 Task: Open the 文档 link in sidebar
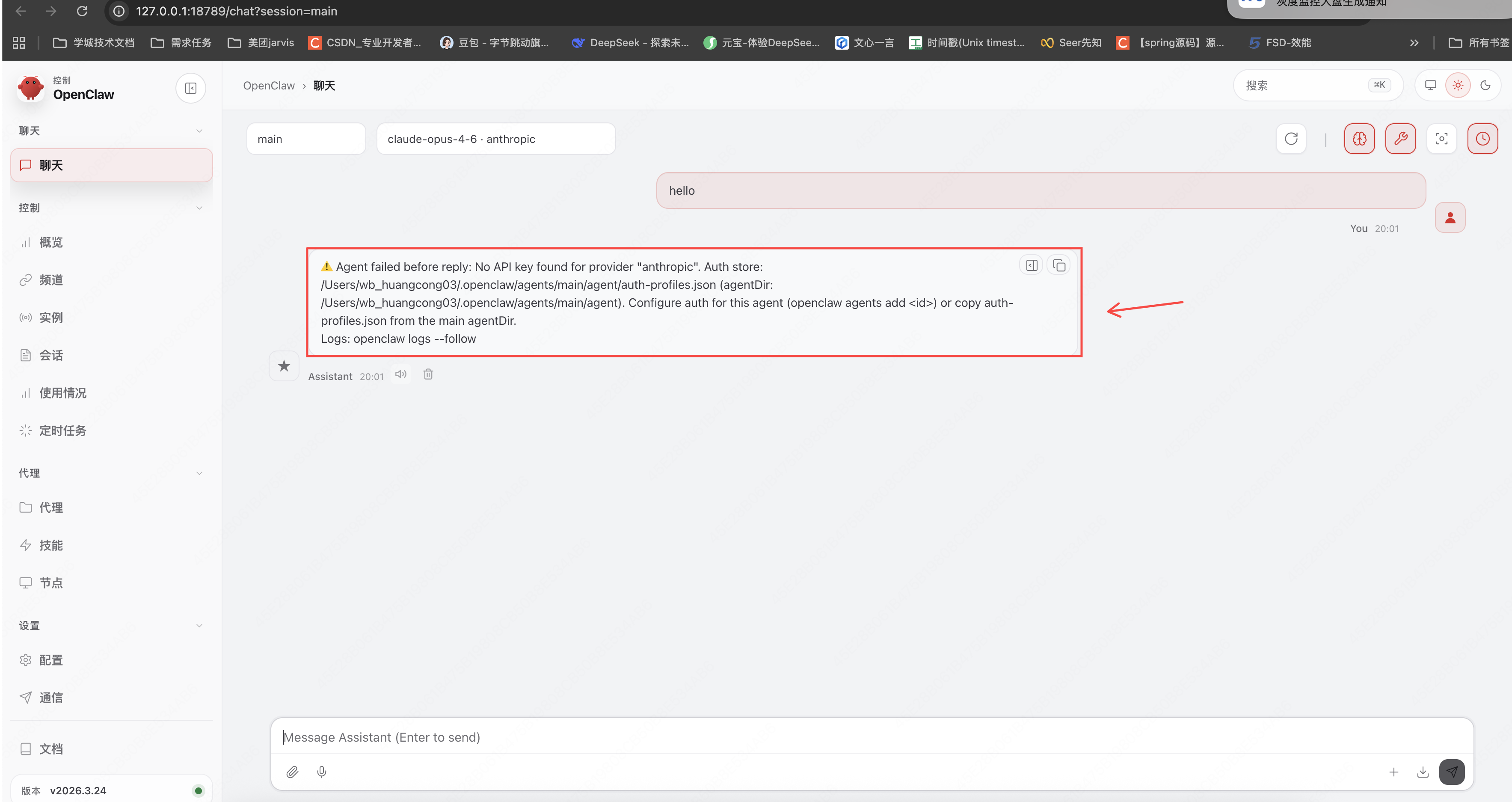pyautogui.click(x=51, y=749)
